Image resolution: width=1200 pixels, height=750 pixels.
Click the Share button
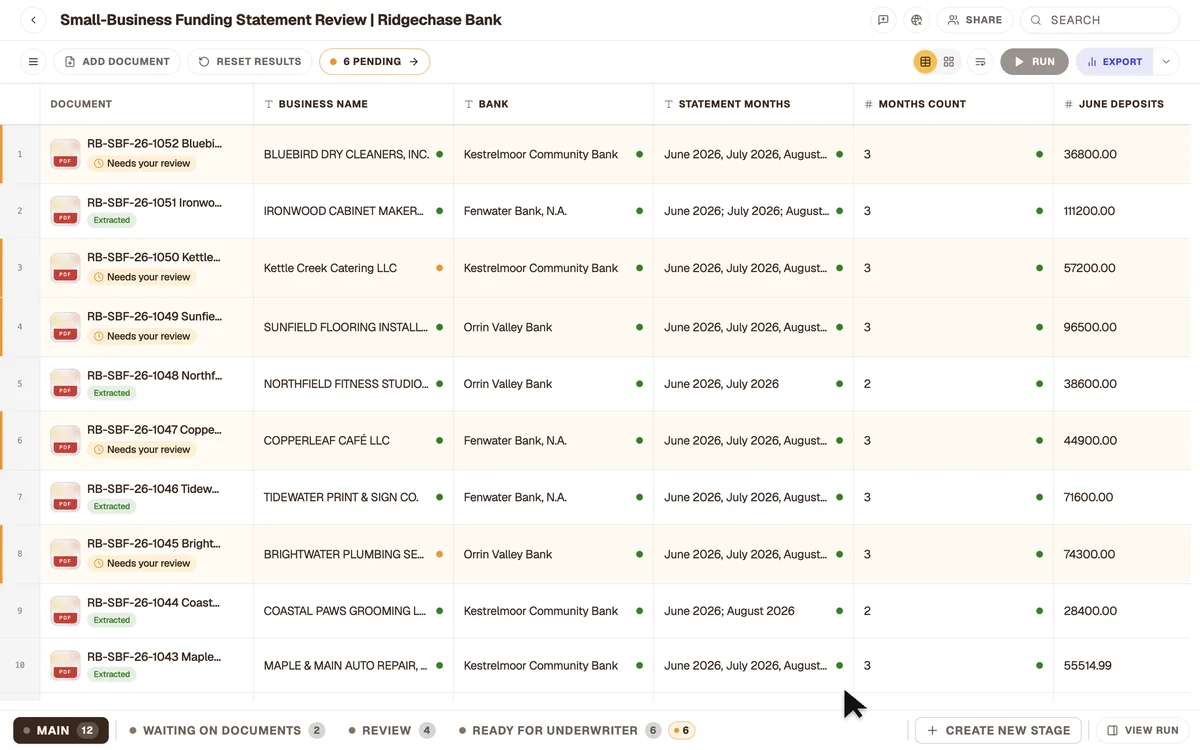pyautogui.click(x=975, y=20)
